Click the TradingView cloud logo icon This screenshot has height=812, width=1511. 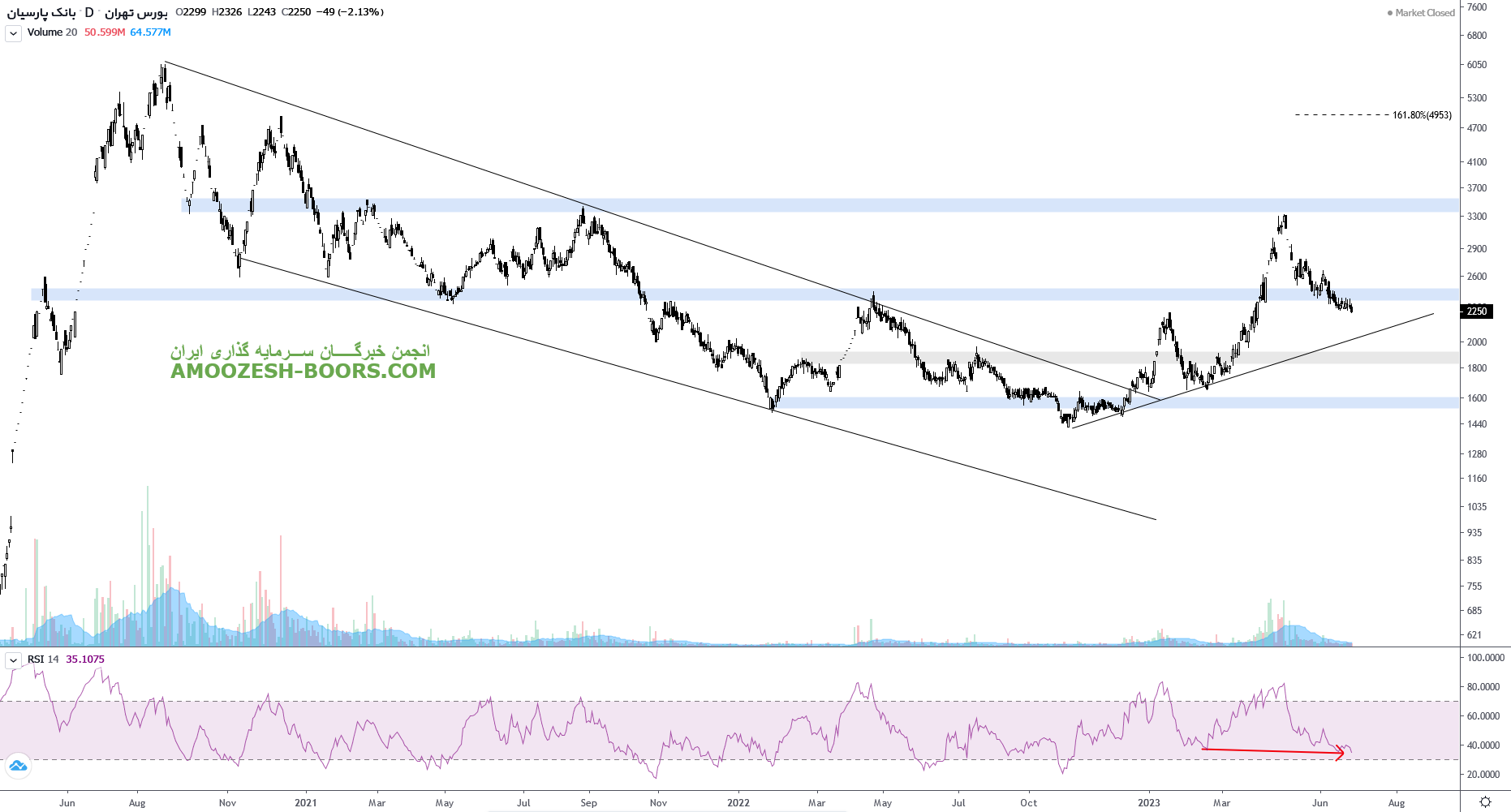[18, 765]
